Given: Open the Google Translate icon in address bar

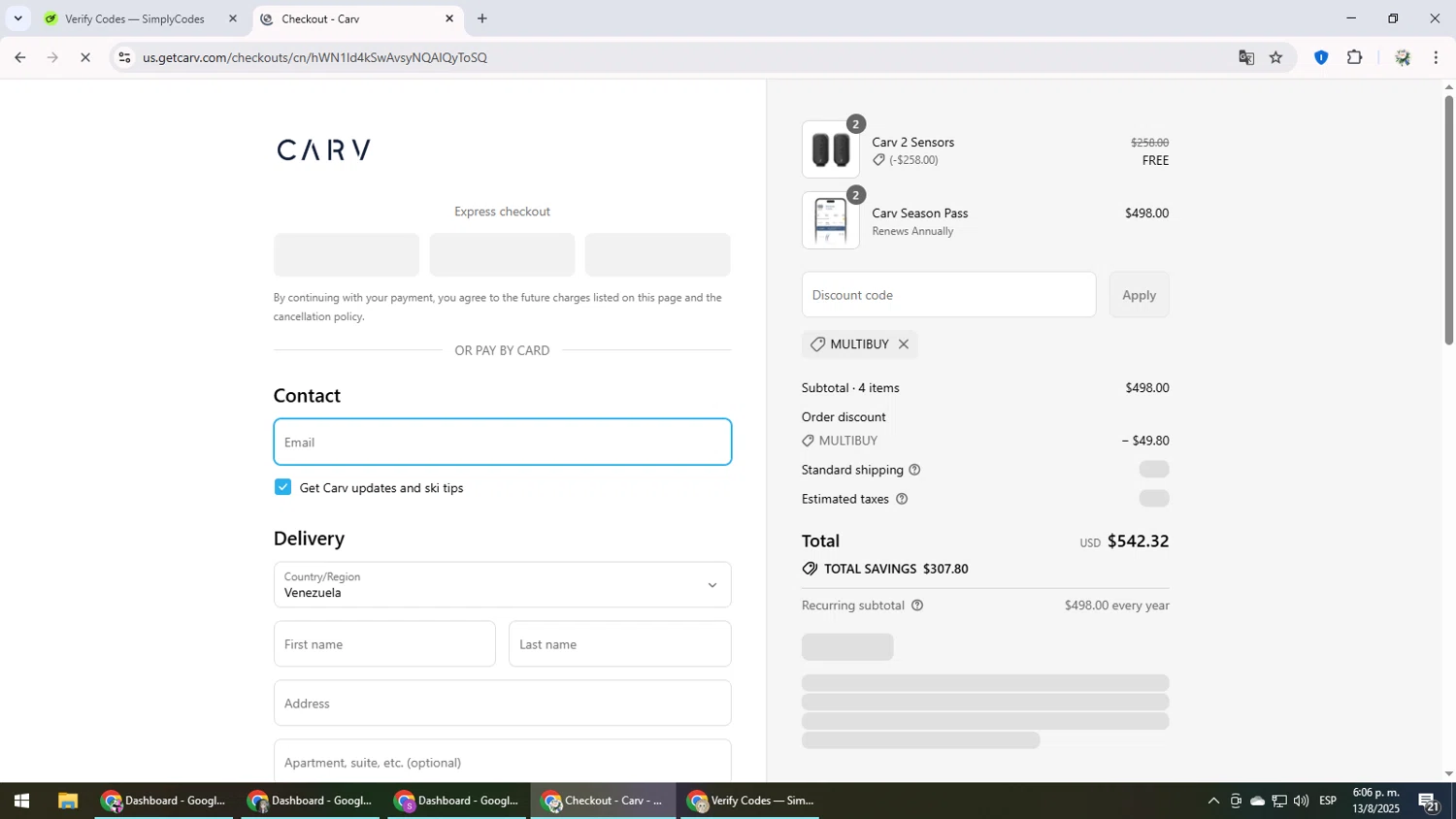Looking at the screenshot, I should 1246,57.
